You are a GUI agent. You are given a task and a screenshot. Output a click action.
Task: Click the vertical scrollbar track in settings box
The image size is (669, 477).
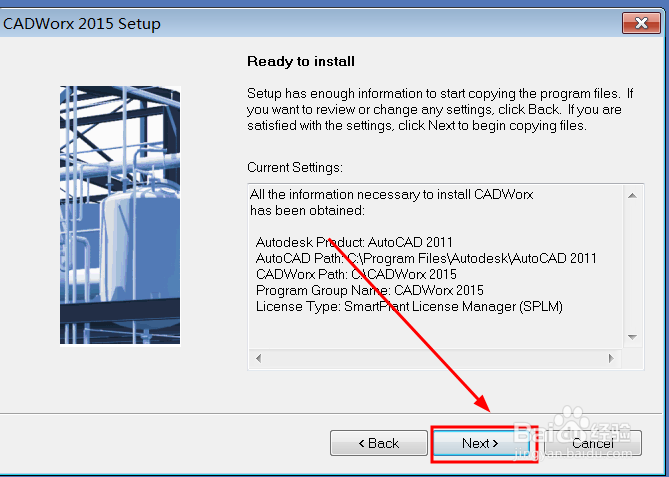point(631,265)
